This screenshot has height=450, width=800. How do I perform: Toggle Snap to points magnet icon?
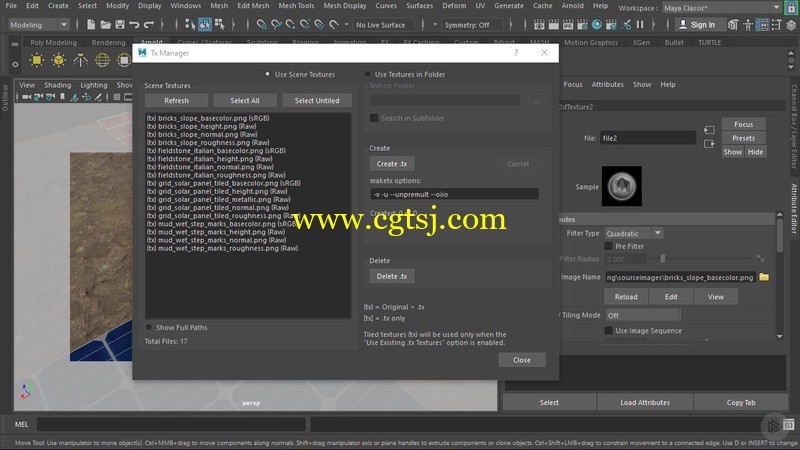[290, 24]
